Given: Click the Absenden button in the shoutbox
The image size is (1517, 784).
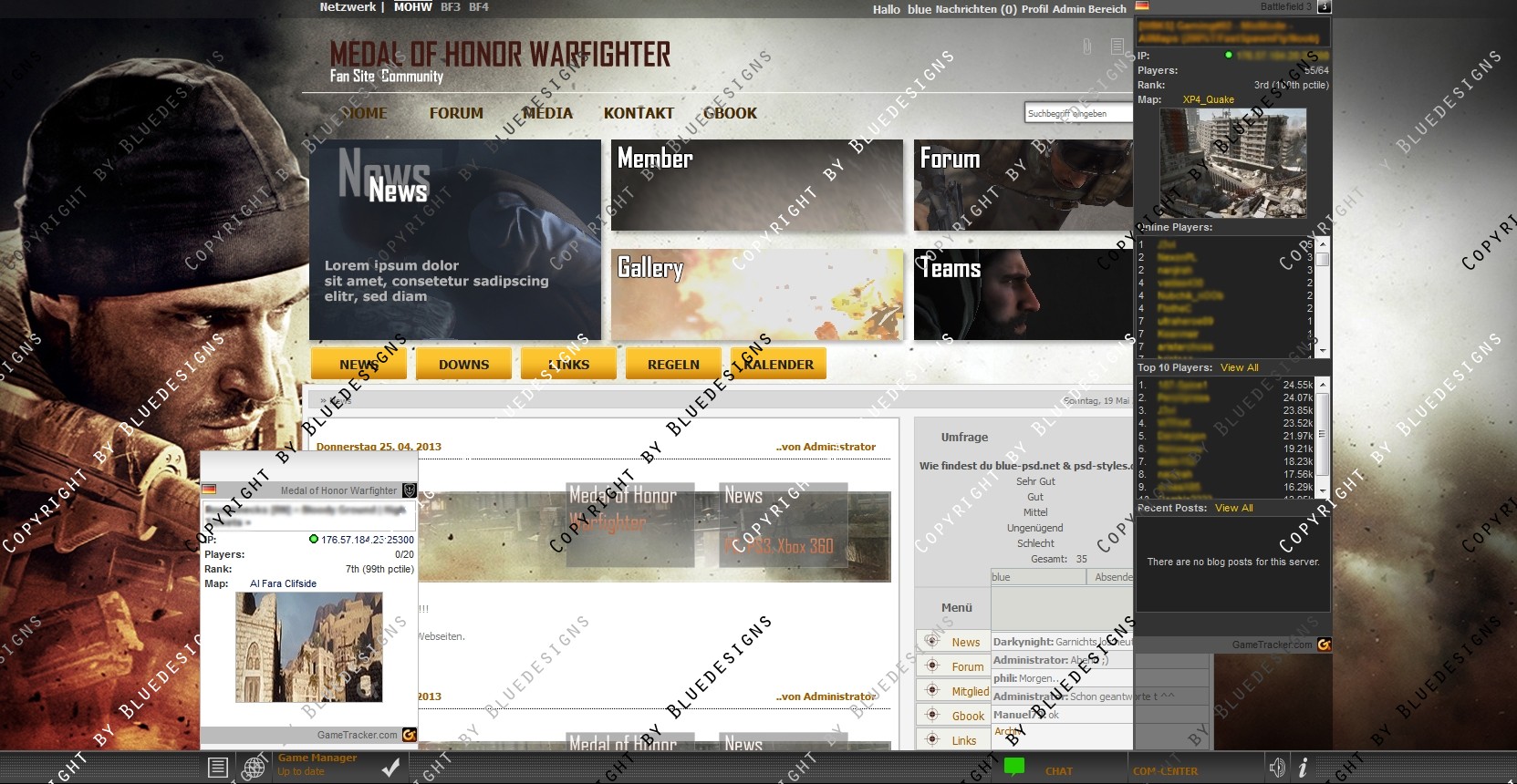Looking at the screenshot, I should pos(1112,577).
